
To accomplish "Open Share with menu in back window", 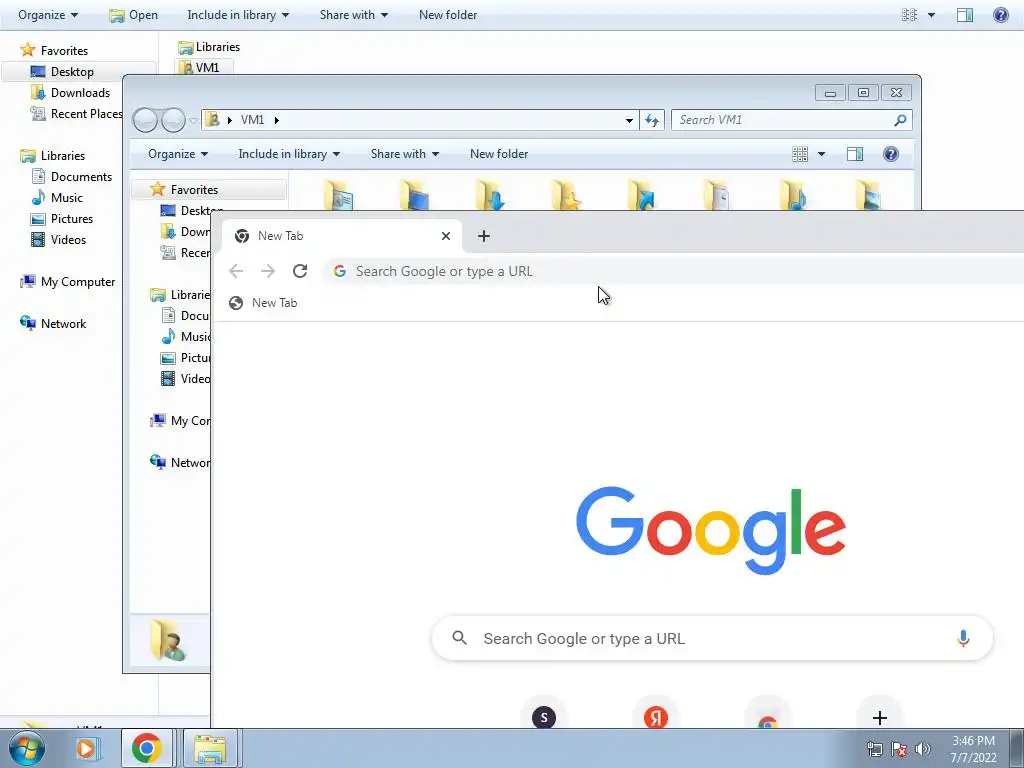I will (353, 14).
